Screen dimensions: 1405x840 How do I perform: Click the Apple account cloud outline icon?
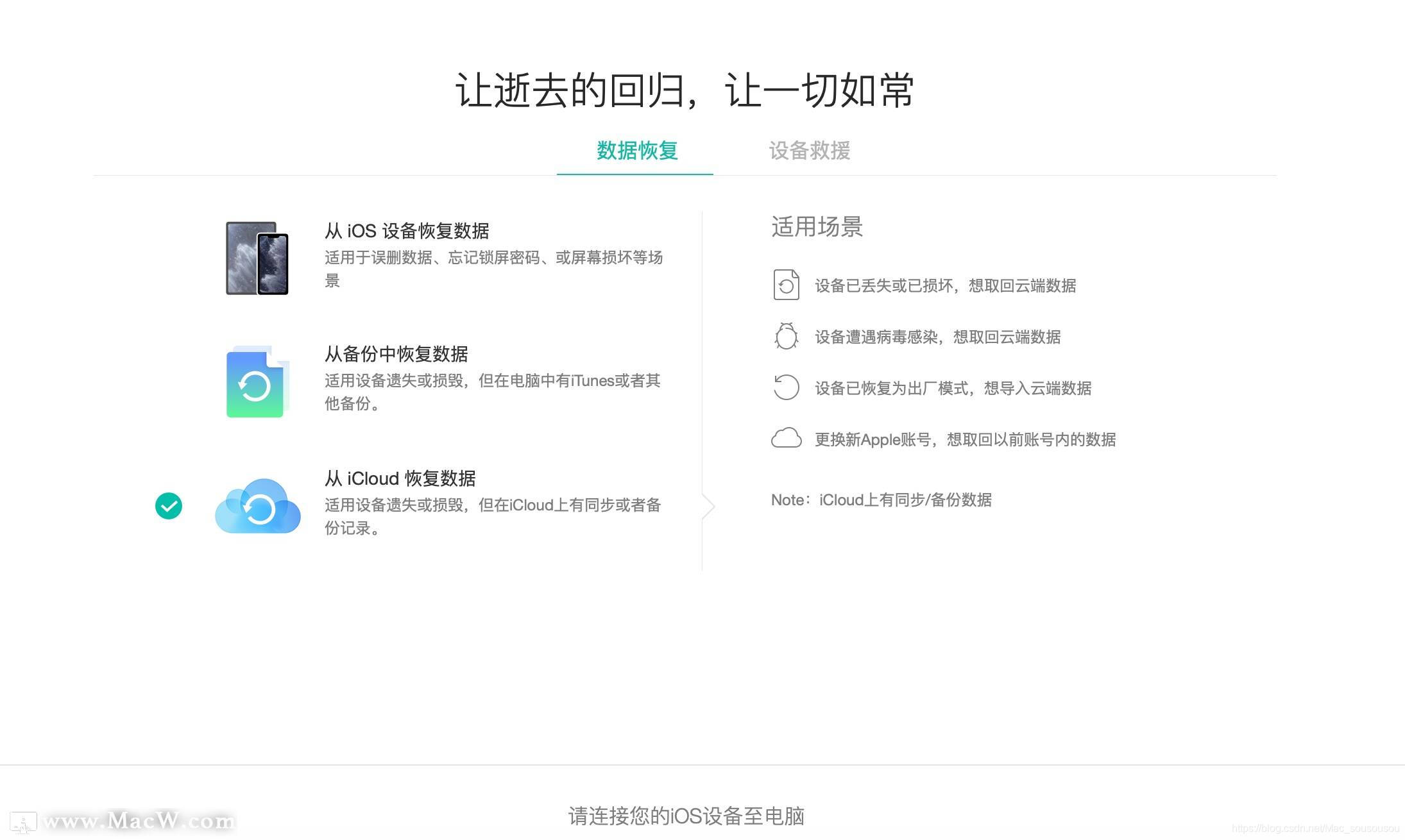coord(786,439)
